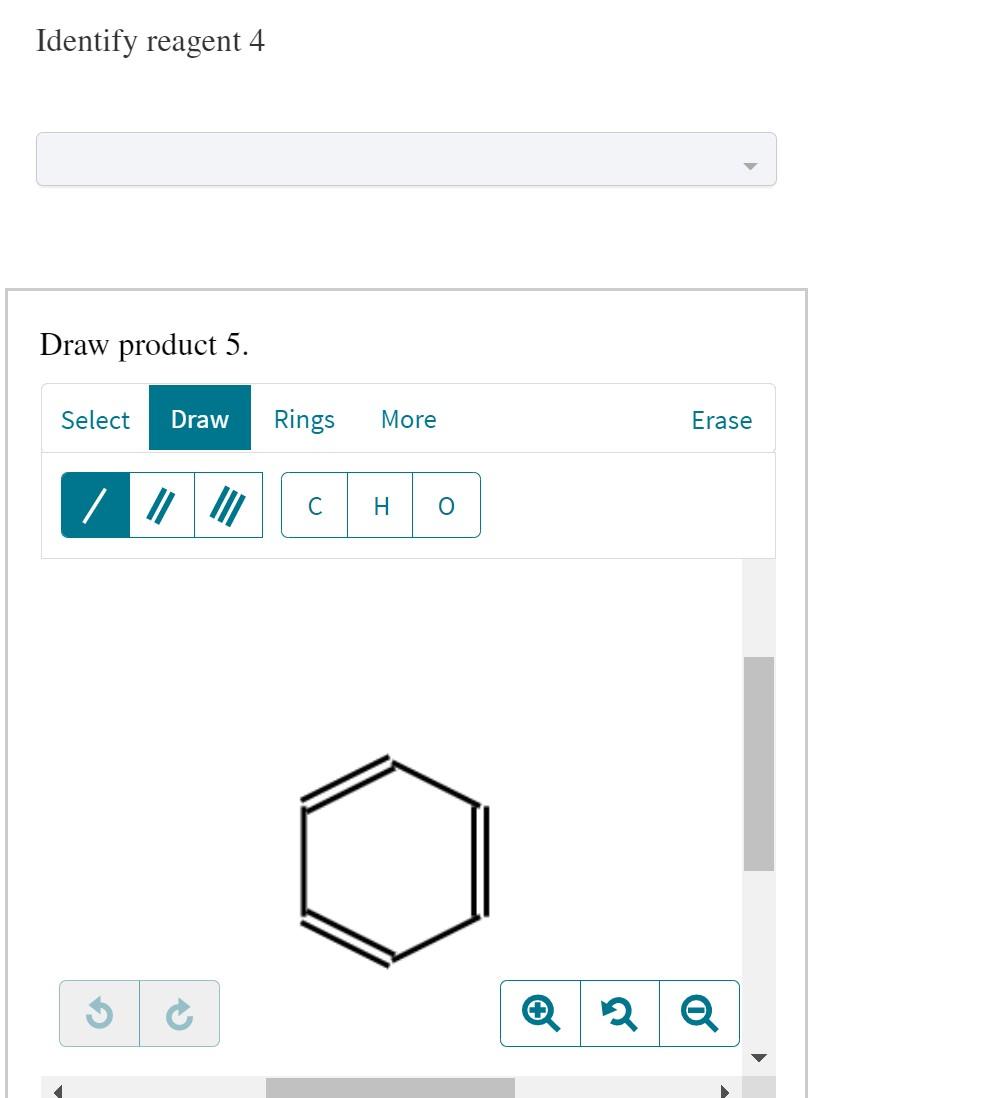Open the reagent 4 dropdown
Screen dimensions: 1004x1098
405,158
